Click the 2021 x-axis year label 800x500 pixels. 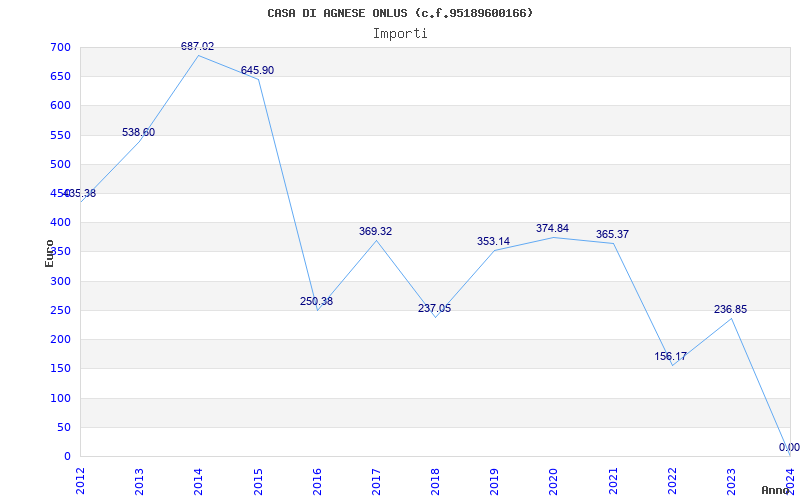point(613,480)
